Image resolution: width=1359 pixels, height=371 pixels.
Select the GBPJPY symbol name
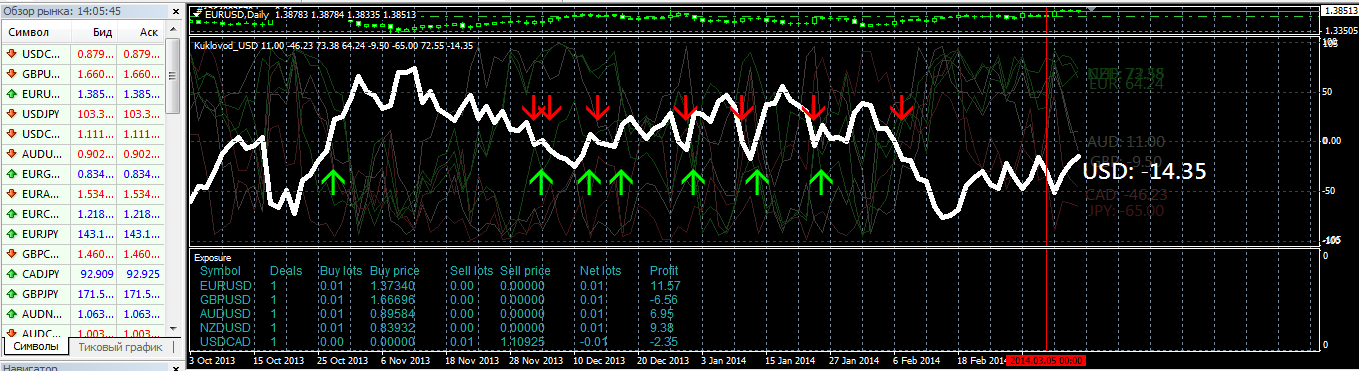click(x=41, y=293)
